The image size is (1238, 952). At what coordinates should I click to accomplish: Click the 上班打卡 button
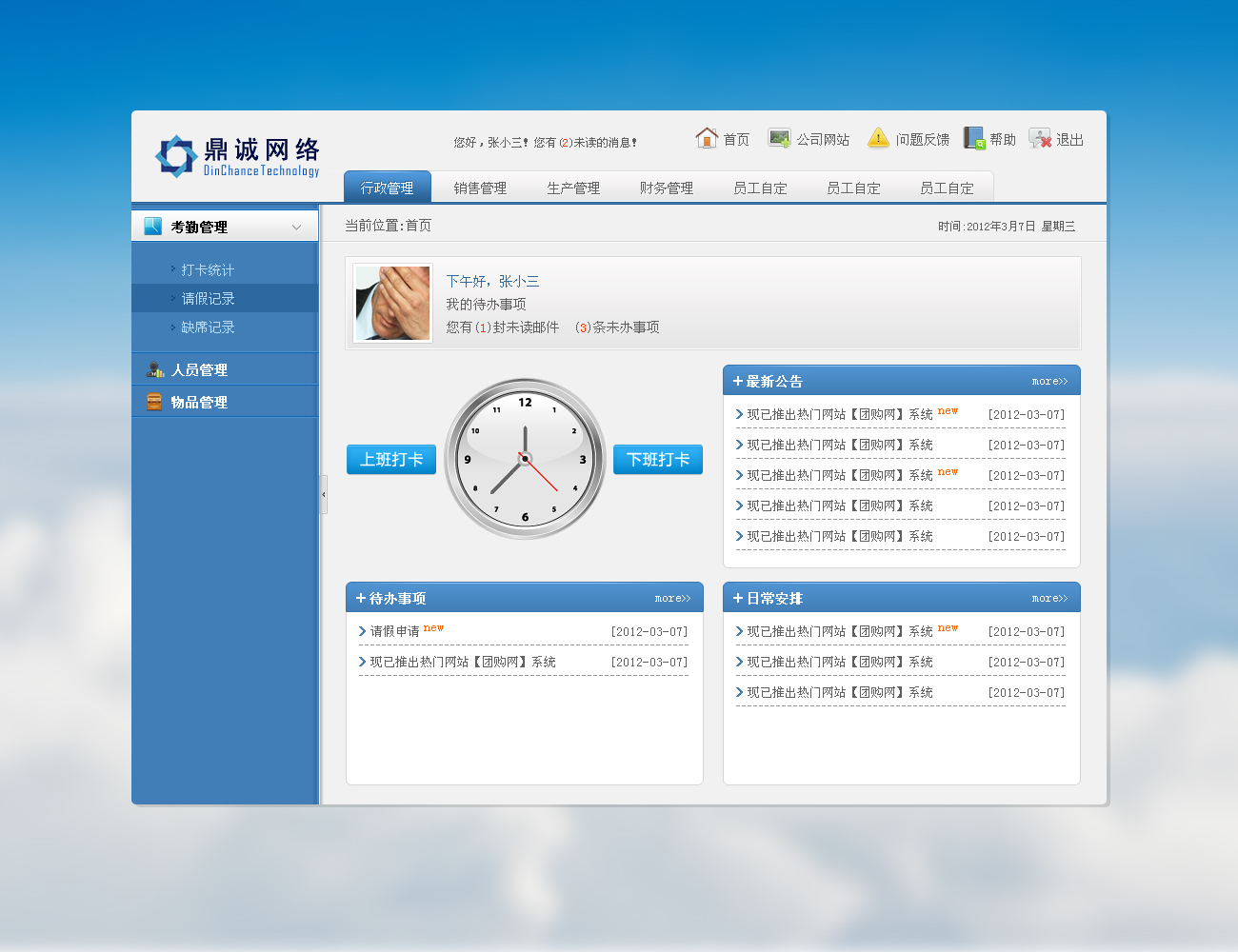click(x=391, y=460)
